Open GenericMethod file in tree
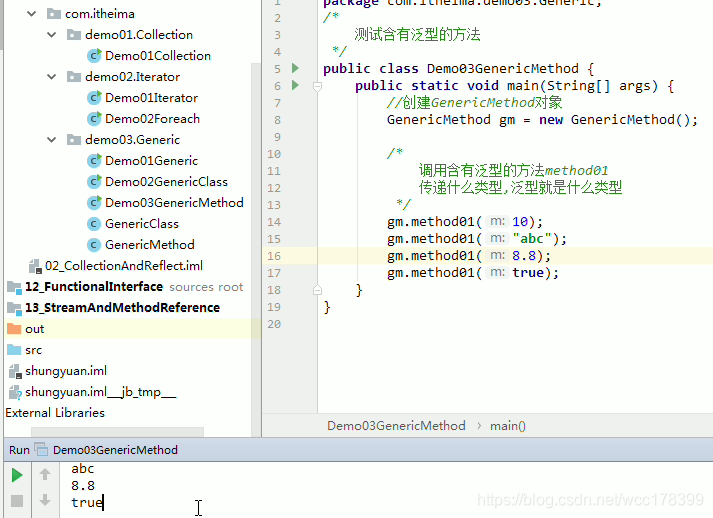 (x=150, y=245)
